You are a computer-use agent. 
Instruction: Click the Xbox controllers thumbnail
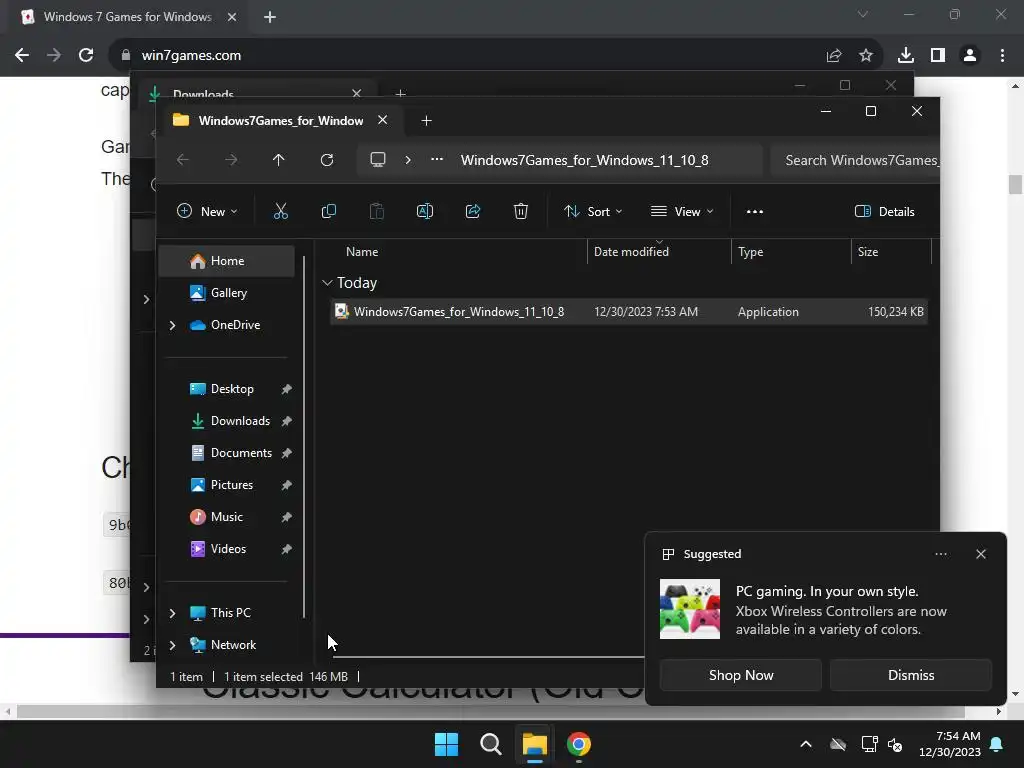click(x=690, y=609)
